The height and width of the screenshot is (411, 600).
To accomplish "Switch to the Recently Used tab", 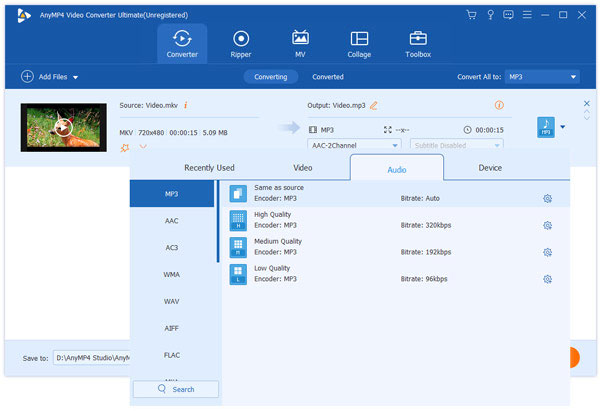I will tap(209, 168).
